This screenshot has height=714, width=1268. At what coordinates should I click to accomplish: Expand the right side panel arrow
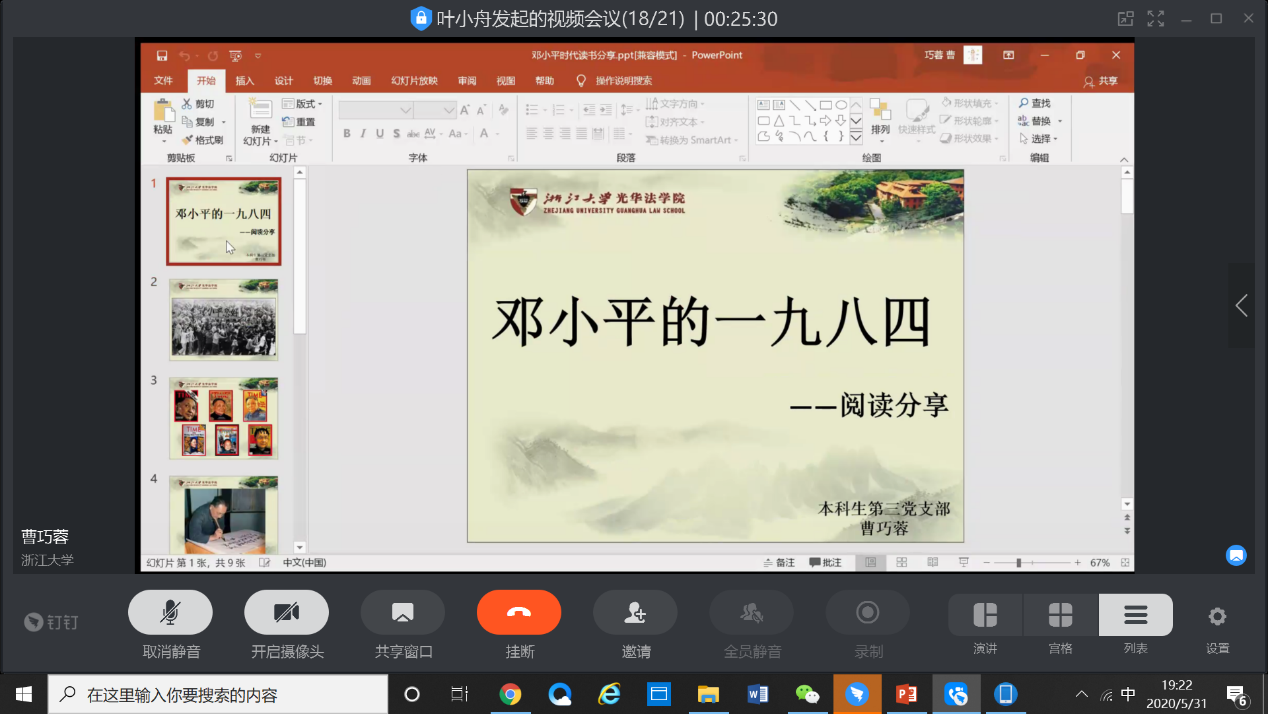(x=1241, y=305)
